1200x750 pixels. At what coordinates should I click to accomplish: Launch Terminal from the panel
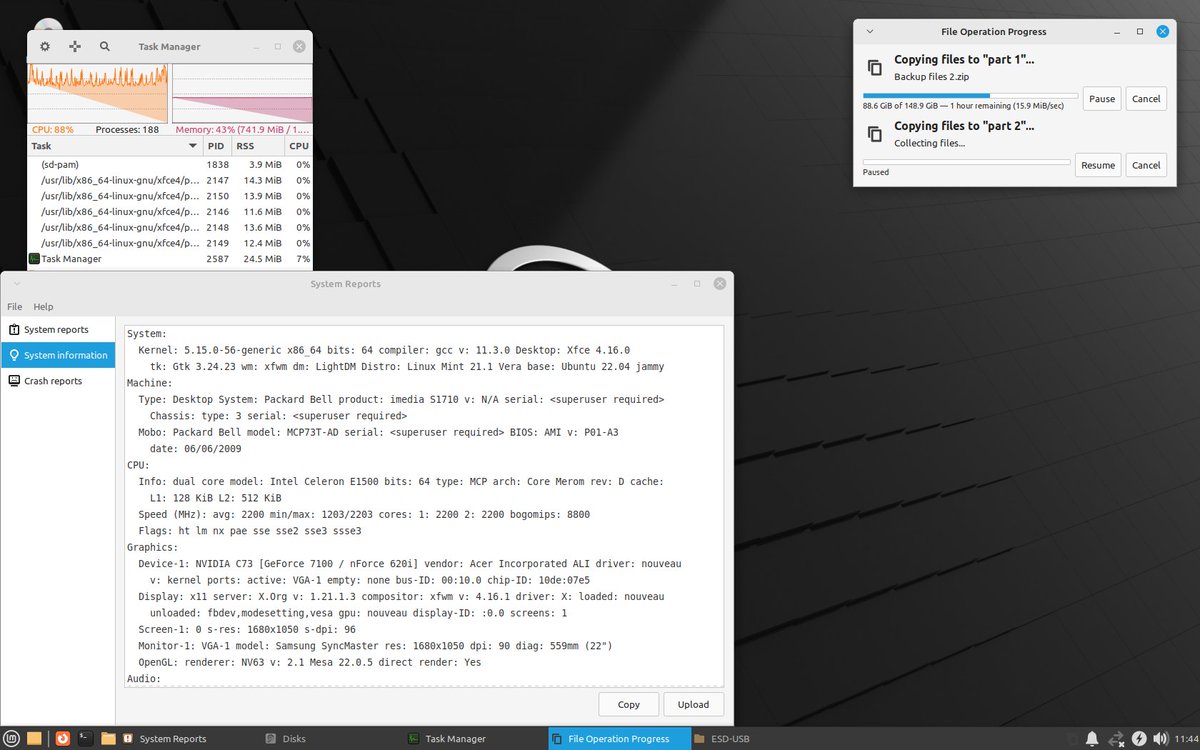pyautogui.click(x=86, y=738)
